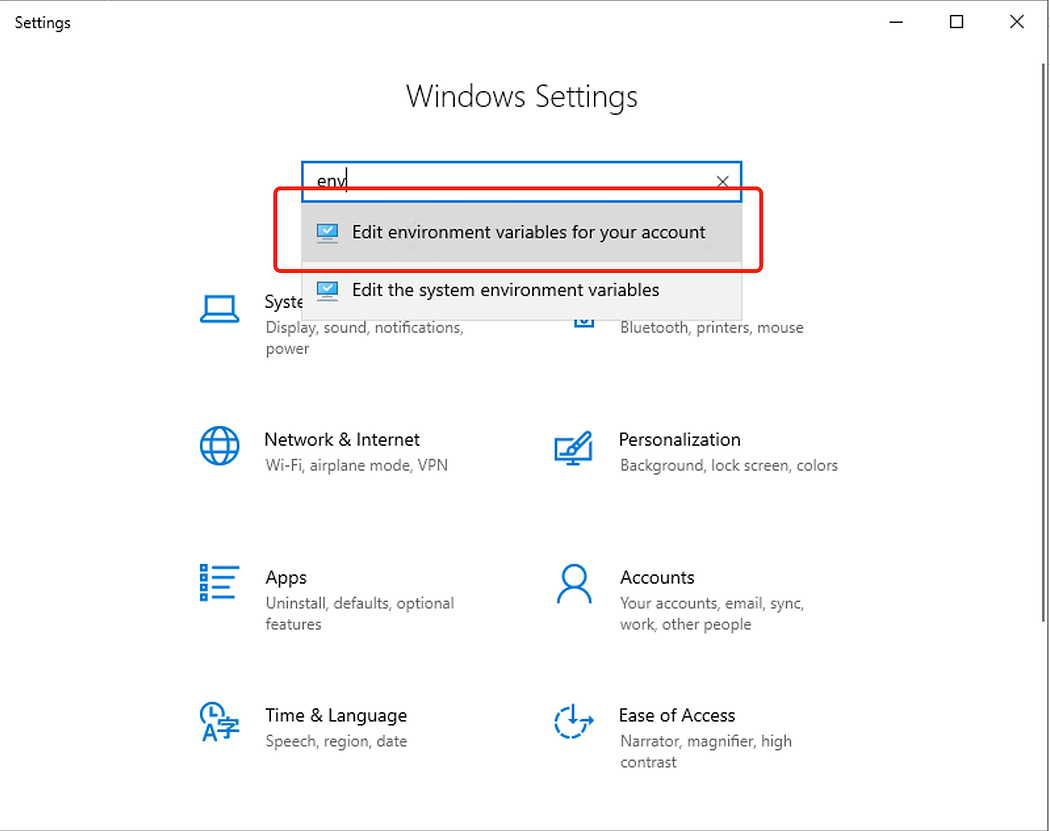Viewport: 1050px width, 831px height.
Task: Click 'Background, lock screen, colors' text
Action: pos(729,465)
